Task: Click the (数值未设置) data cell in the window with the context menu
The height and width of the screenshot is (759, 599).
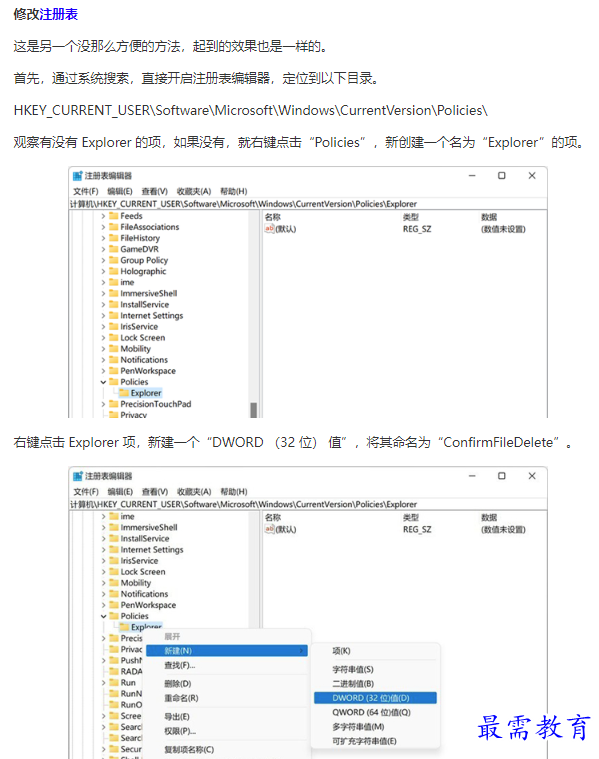Action: (x=503, y=530)
